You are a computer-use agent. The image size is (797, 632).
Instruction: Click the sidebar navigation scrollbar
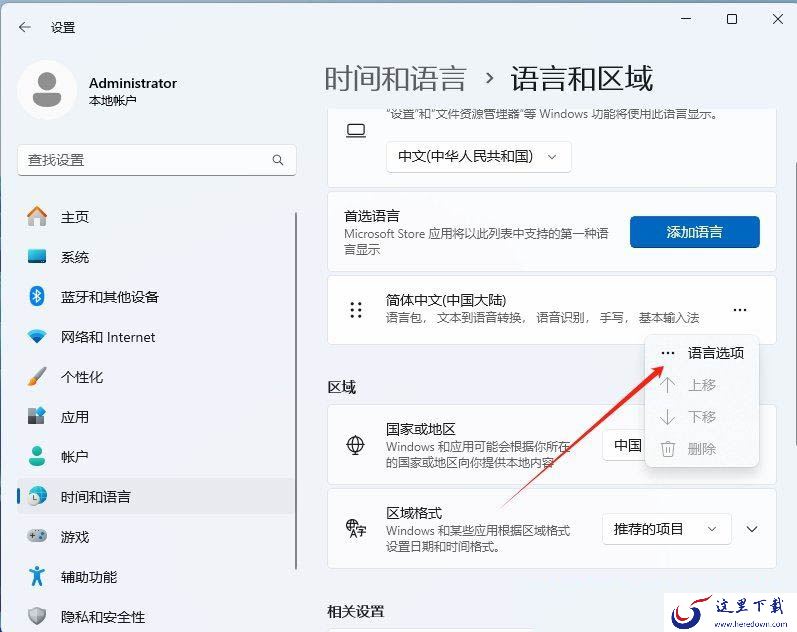(x=296, y=390)
